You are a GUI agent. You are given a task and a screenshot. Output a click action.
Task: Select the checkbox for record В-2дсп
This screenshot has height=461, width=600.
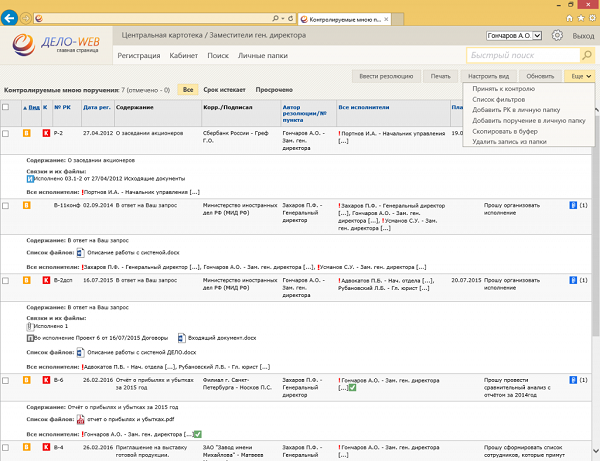7,281
